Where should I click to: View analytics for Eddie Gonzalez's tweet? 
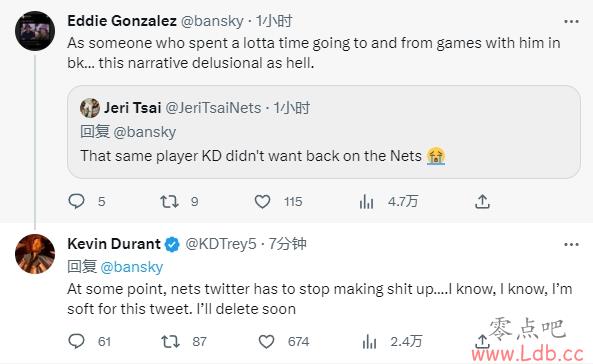(x=366, y=202)
